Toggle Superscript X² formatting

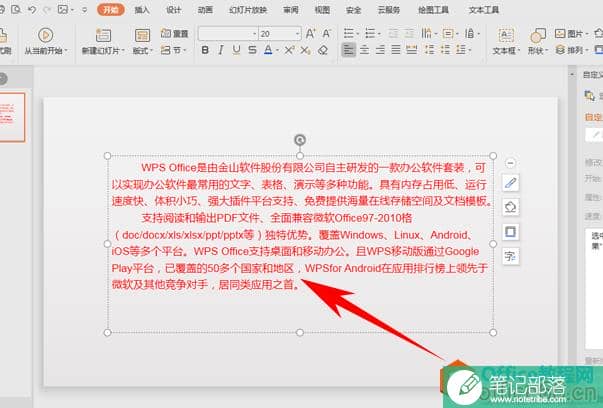tap(289, 50)
